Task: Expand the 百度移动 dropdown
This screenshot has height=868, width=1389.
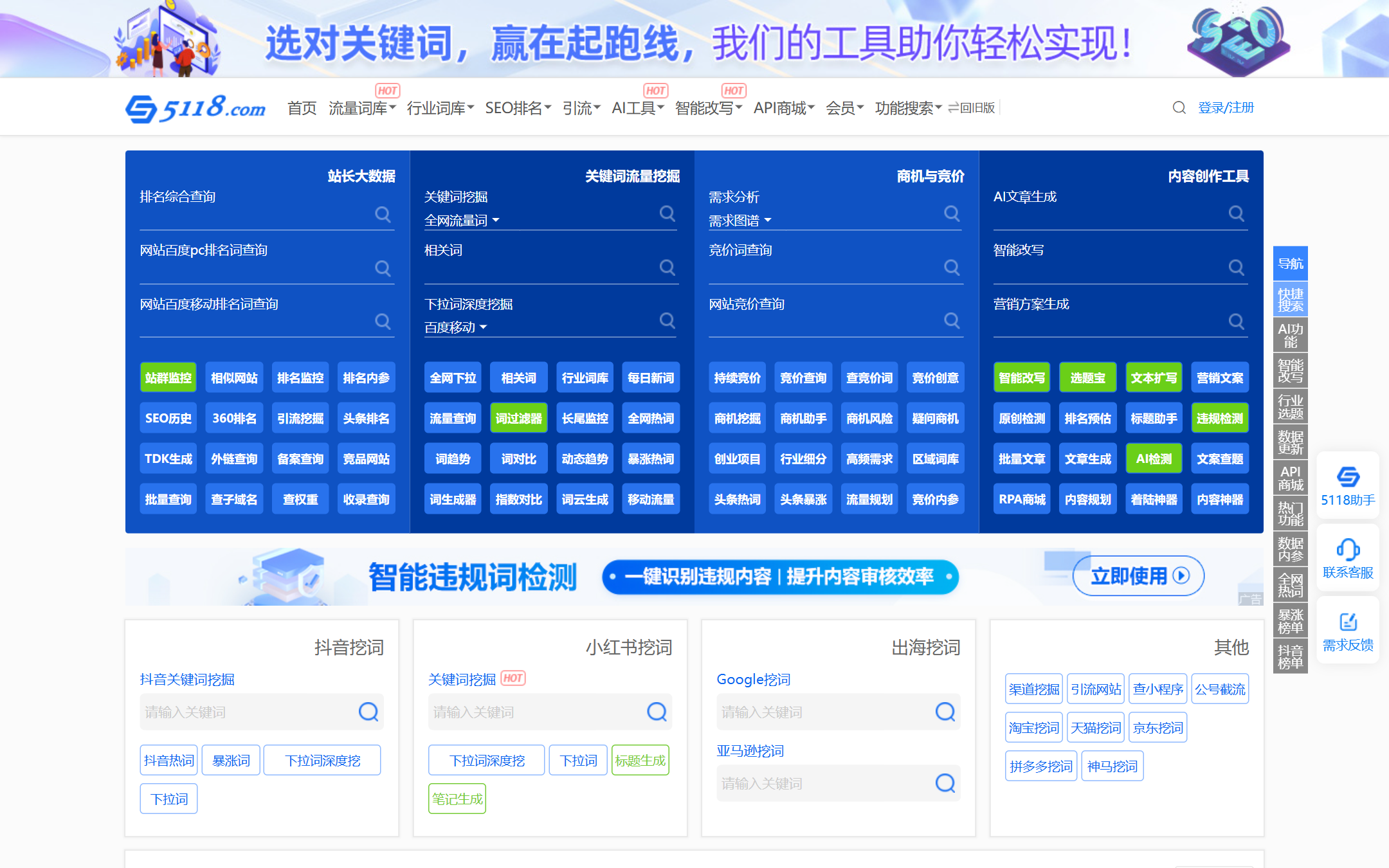Action: tap(455, 327)
